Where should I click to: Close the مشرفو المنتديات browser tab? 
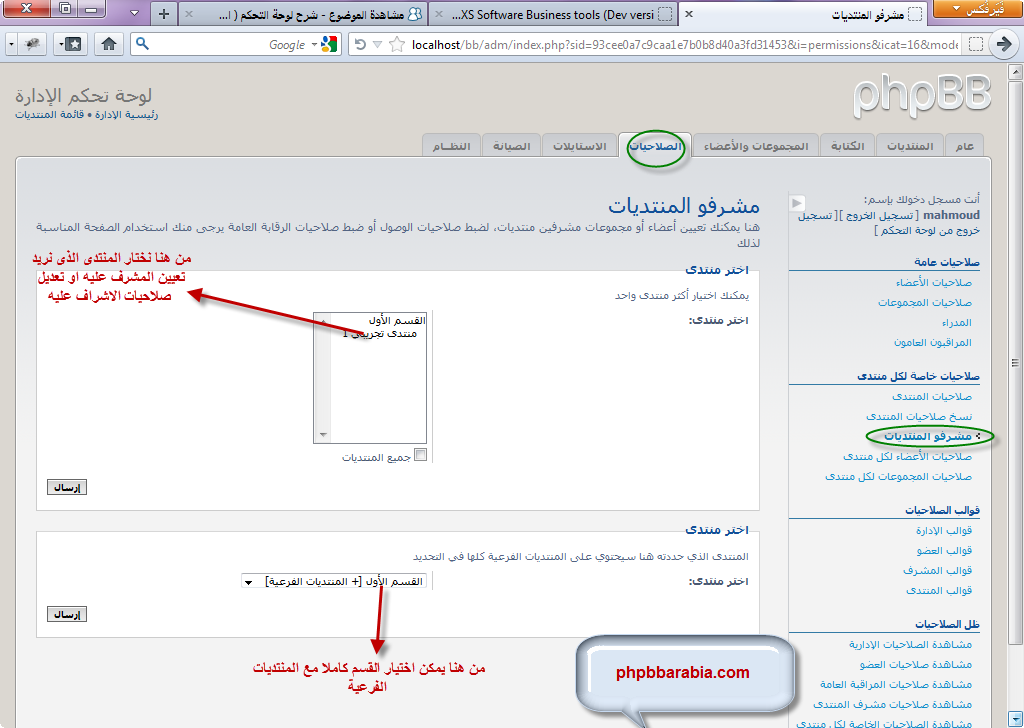click(689, 14)
